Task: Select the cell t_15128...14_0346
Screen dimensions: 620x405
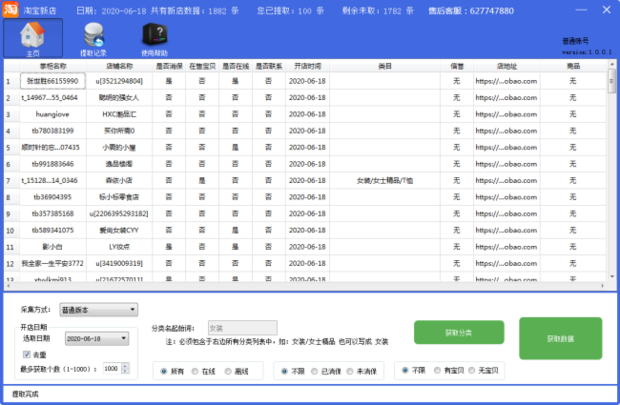Action: [x=53, y=181]
